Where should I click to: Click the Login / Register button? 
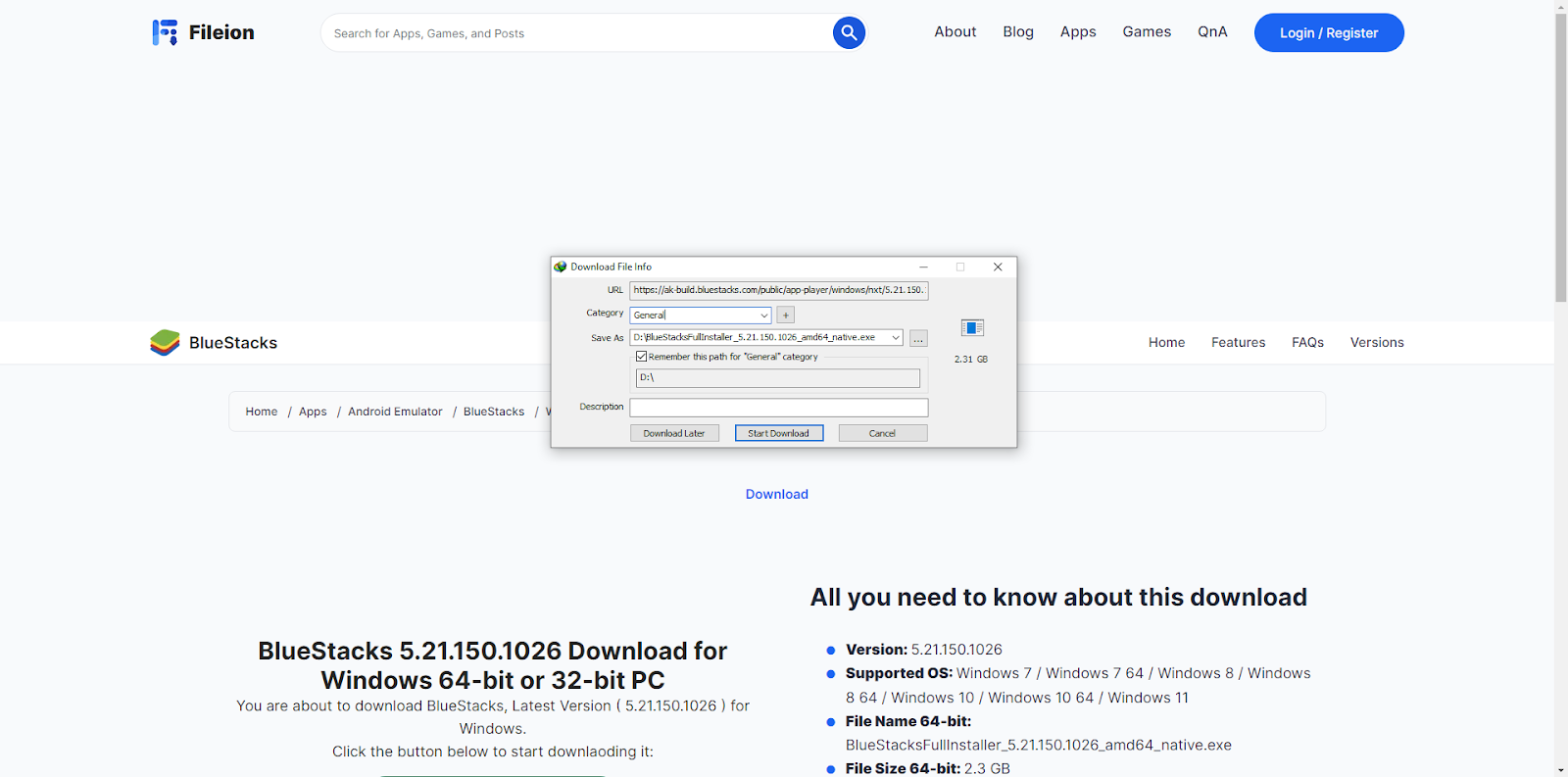pos(1329,32)
